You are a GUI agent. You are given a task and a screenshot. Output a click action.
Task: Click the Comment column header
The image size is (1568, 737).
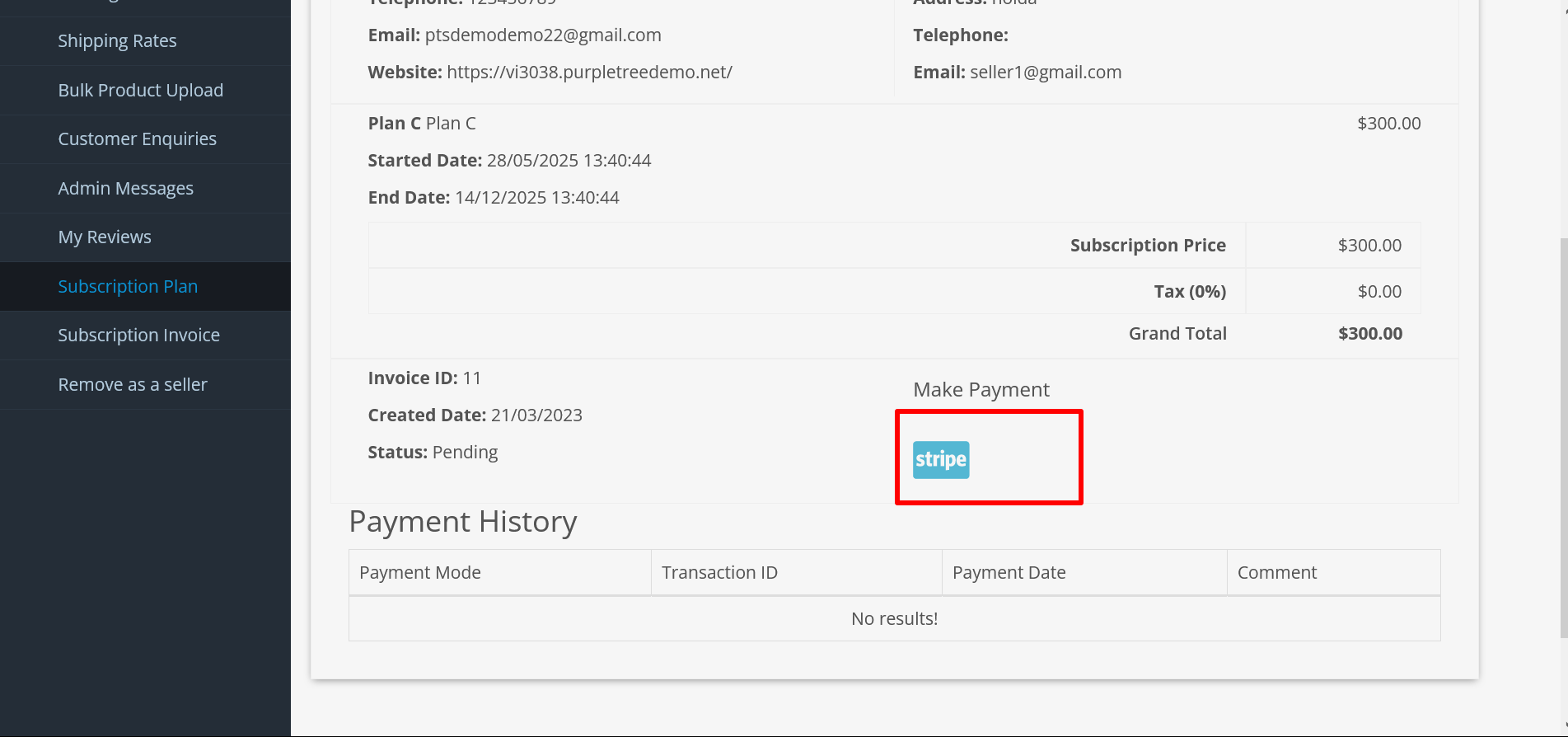pos(1334,572)
